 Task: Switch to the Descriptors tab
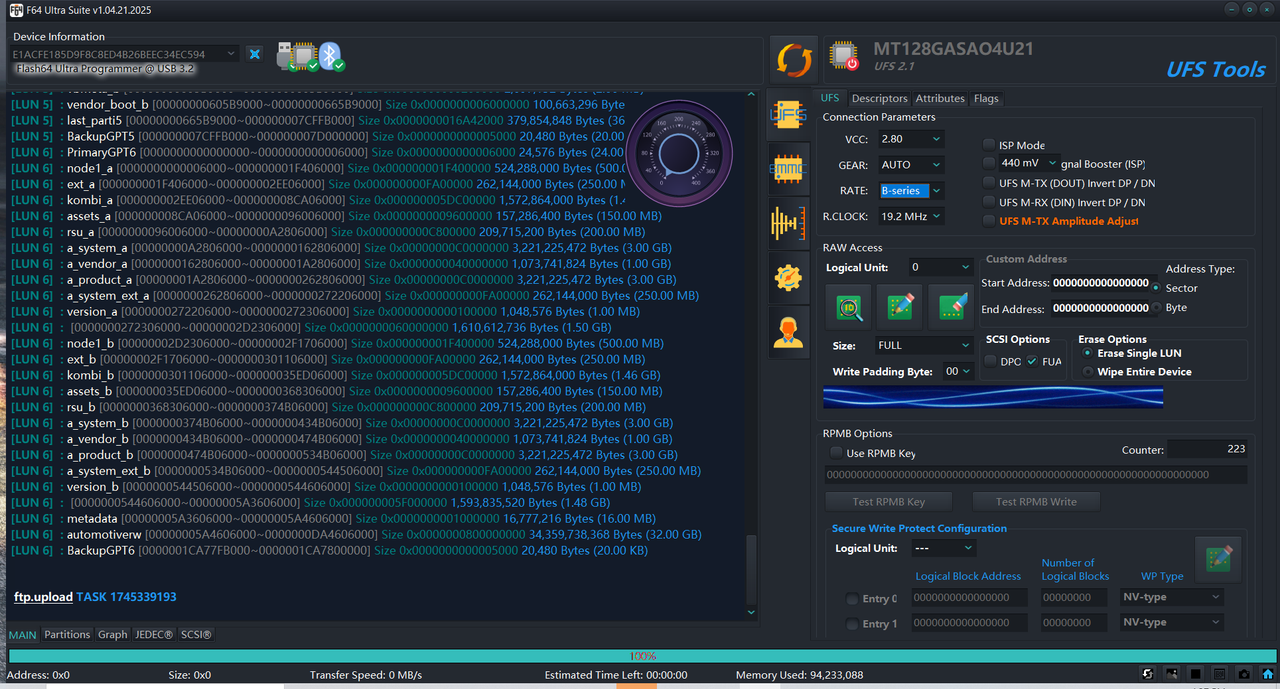(879, 99)
